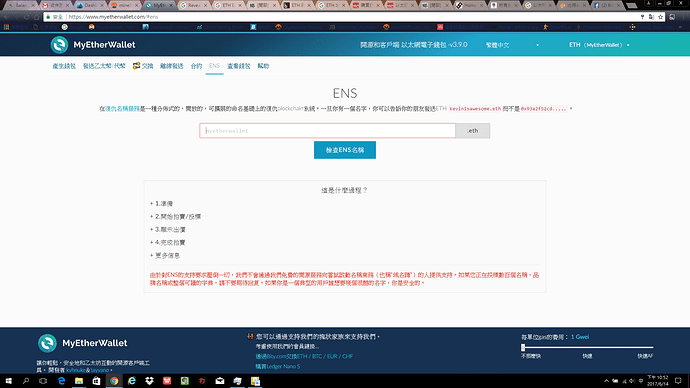
Task: Bookmark page with the star icon
Action: pyautogui.click(x=661, y=17)
